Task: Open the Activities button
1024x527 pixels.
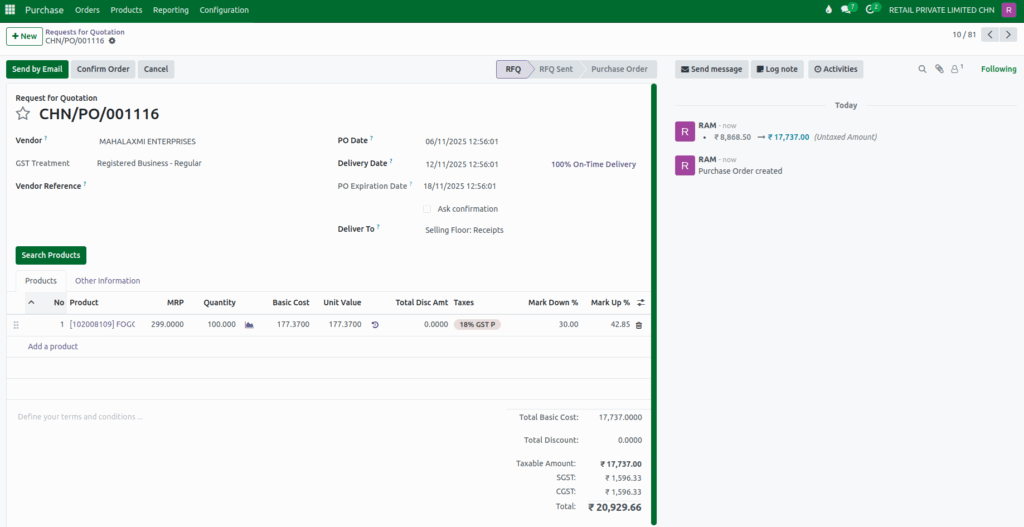Action: click(x=836, y=69)
